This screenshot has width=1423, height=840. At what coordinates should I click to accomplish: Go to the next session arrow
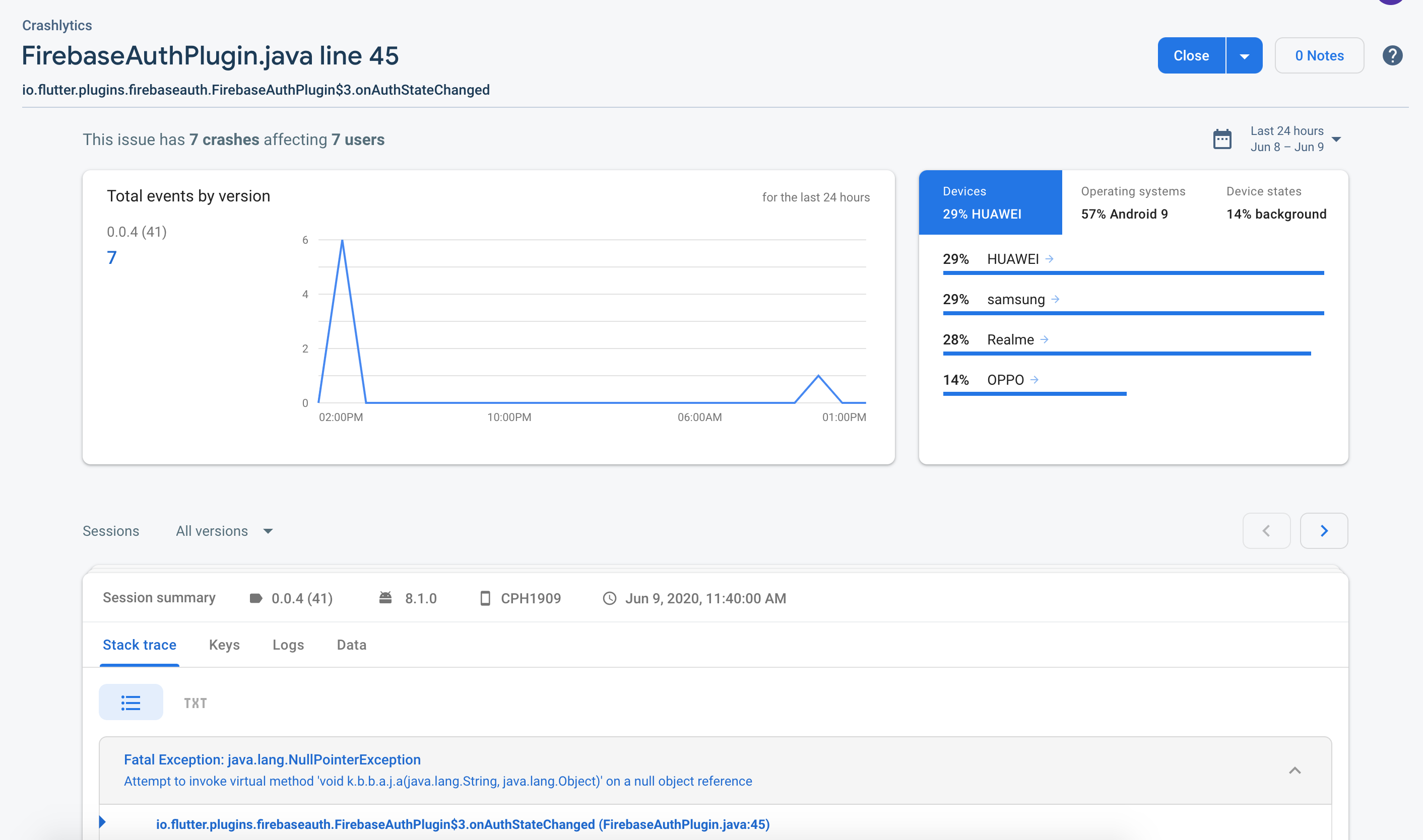coord(1323,530)
